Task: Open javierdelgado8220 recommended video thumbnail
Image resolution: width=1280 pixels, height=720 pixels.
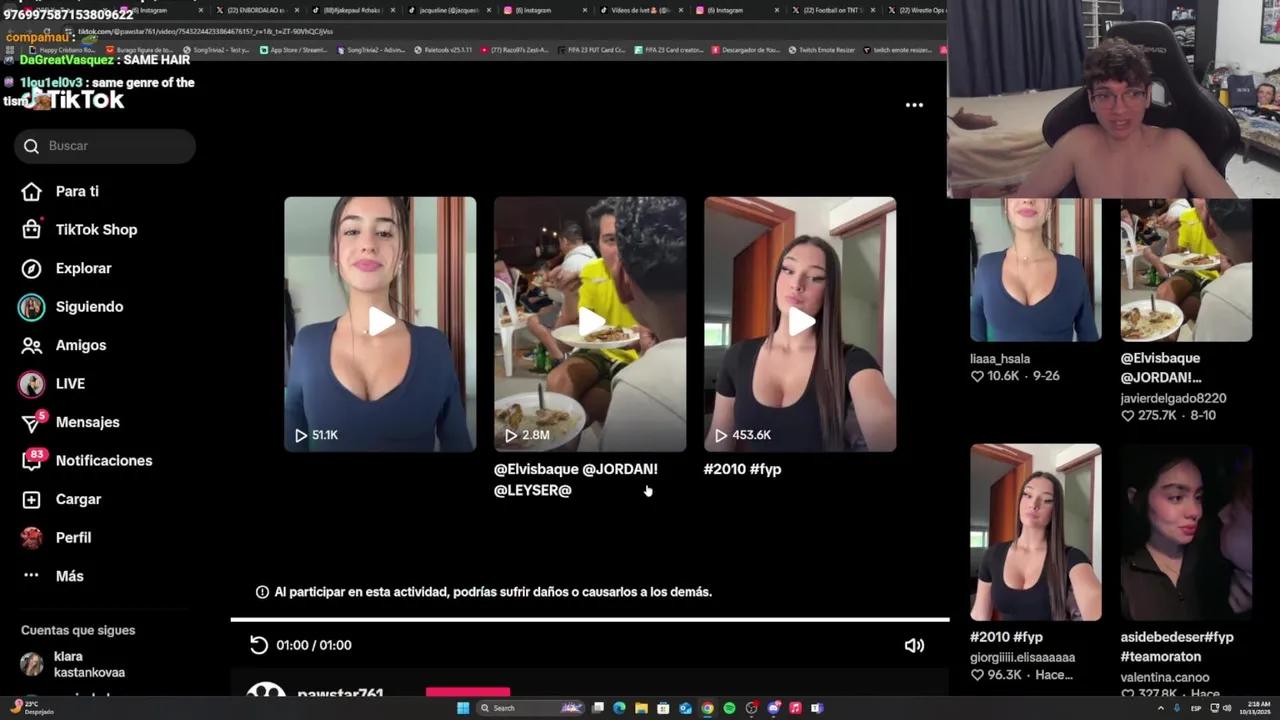Action: pos(1186,270)
